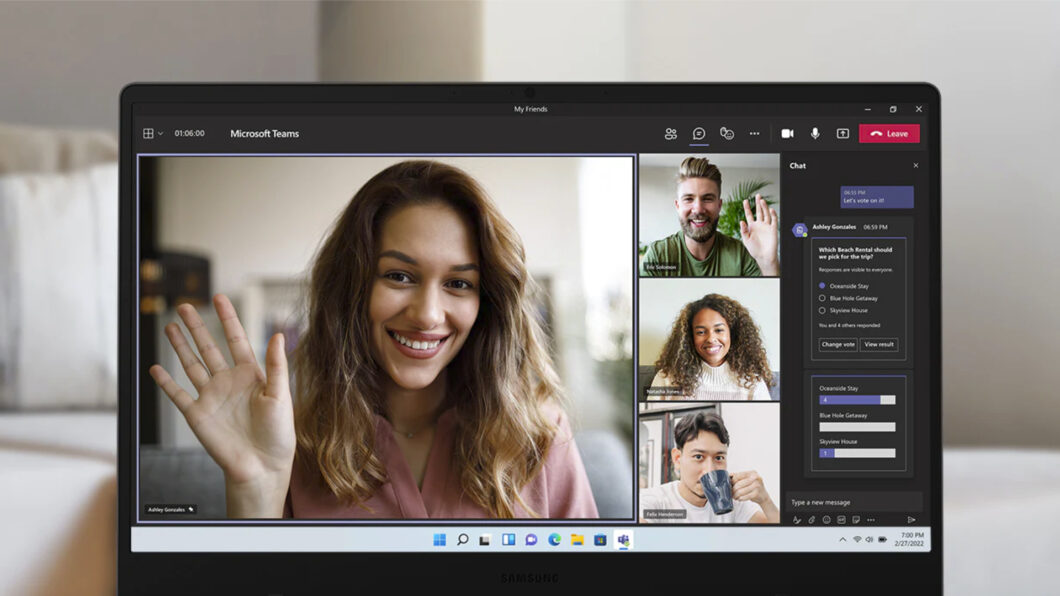Image resolution: width=1060 pixels, height=596 pixels.
Task: Select the waving bearded man's video tile
Action: pyautogui.click(x=709, y=215)
